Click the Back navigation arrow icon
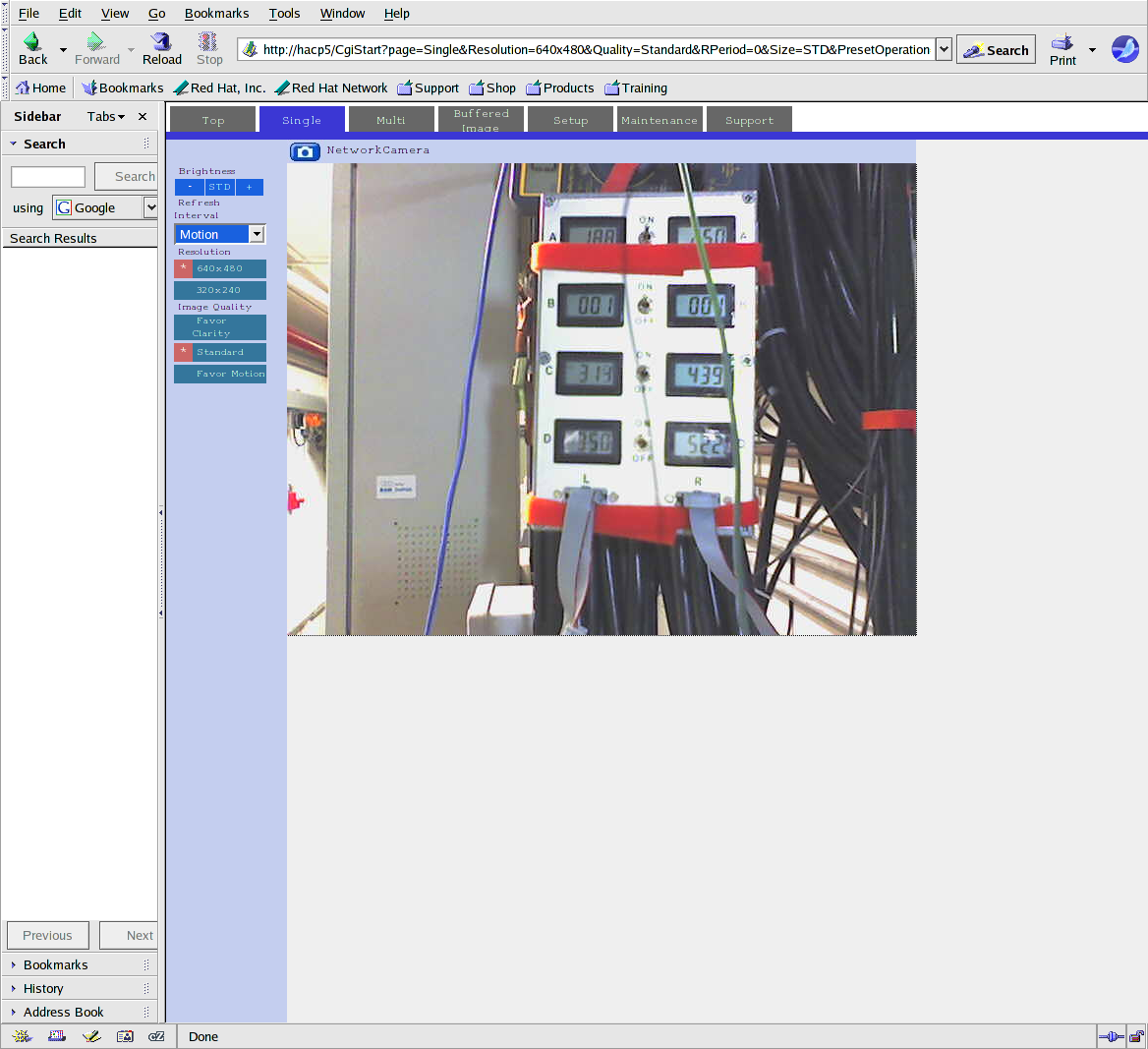 pyautogui.click(x=32, y=41)
